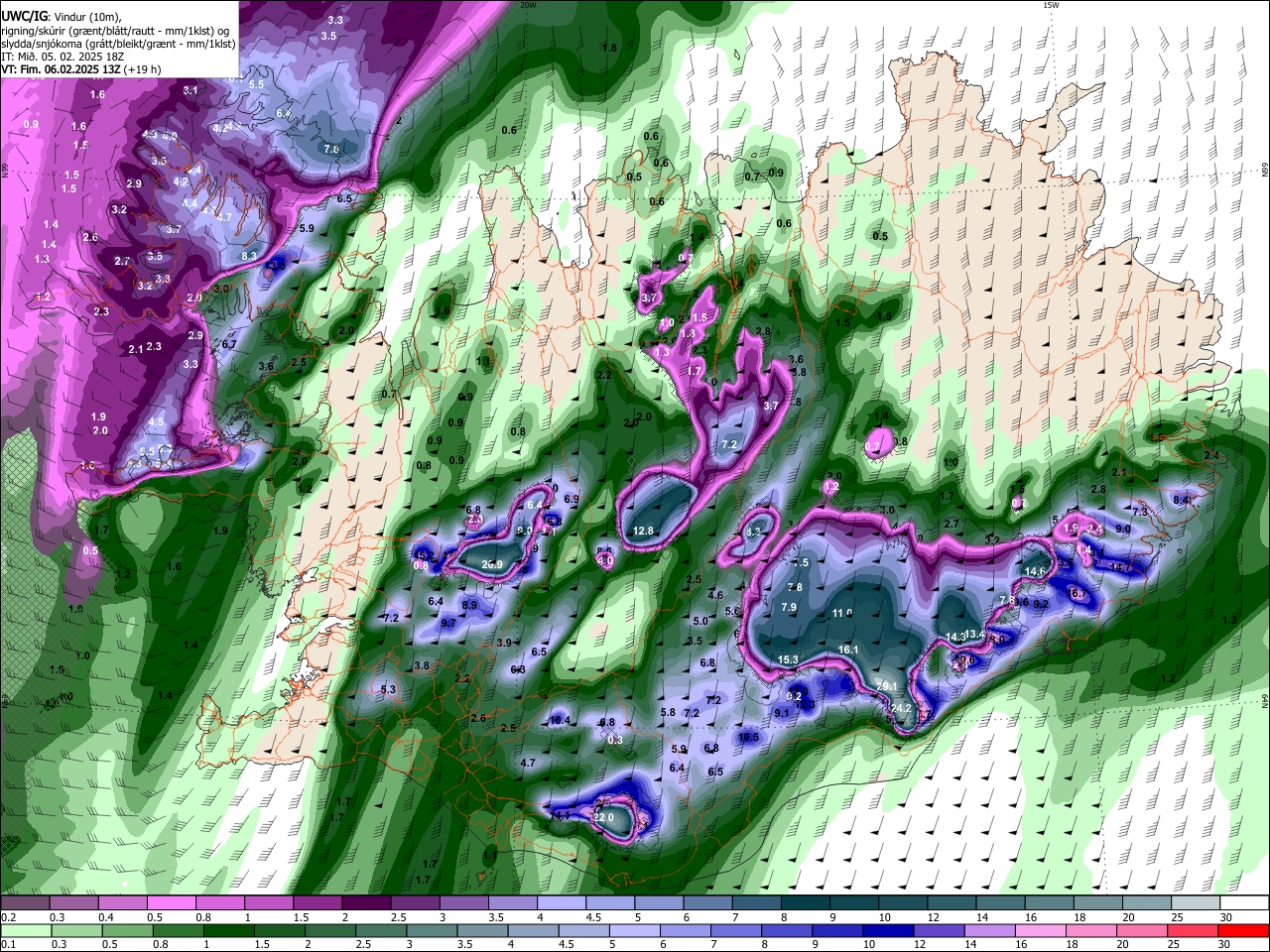Click the '8.4' value in the east
This screenshot has width=1270, height=952.
click(1181, 501)
